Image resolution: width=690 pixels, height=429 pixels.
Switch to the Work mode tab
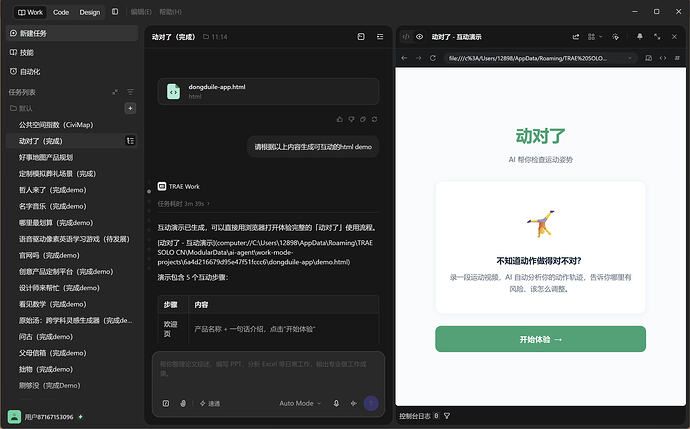click(x=30, y=12)
